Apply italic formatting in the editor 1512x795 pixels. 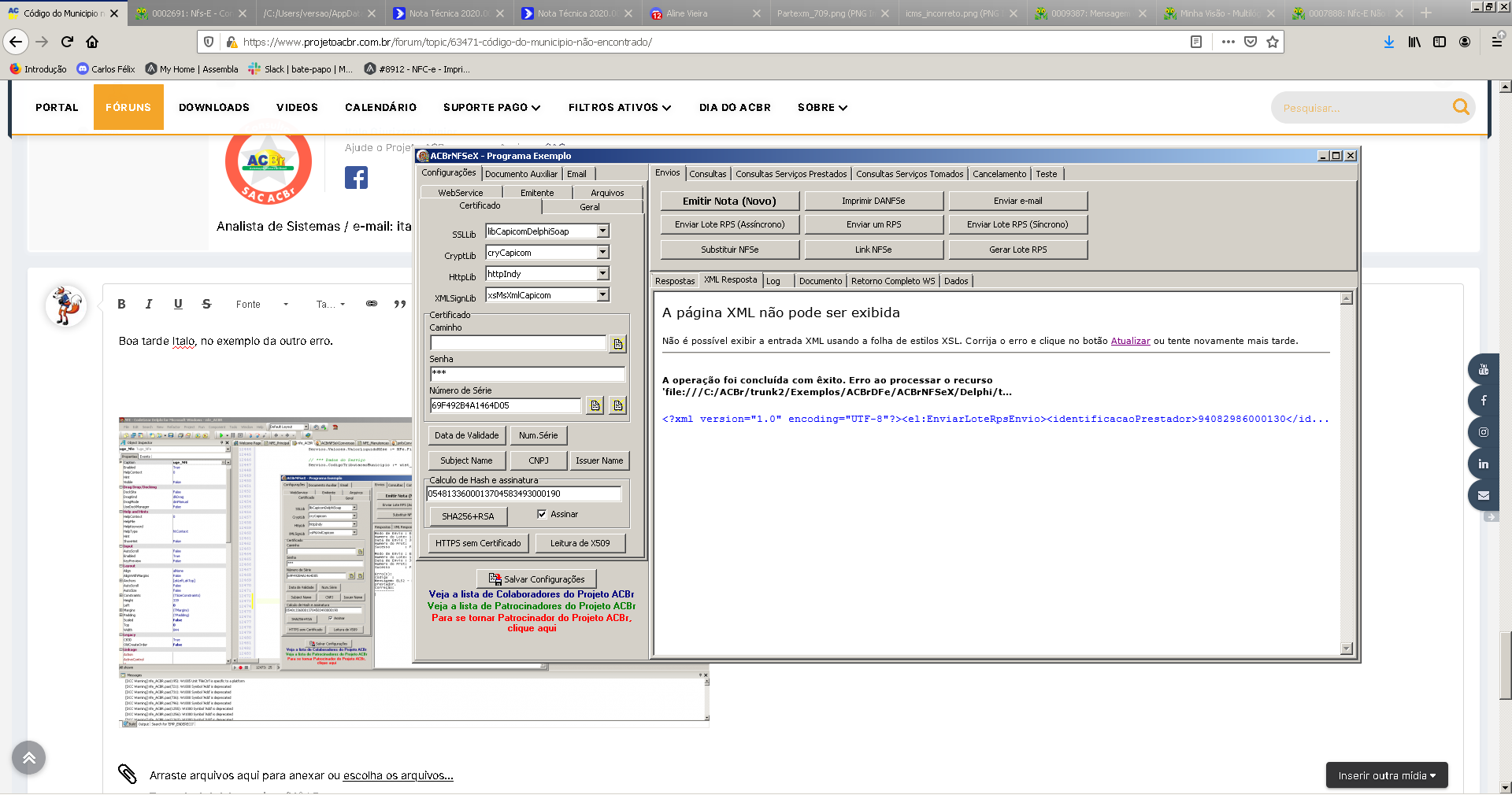pos(149,304)
